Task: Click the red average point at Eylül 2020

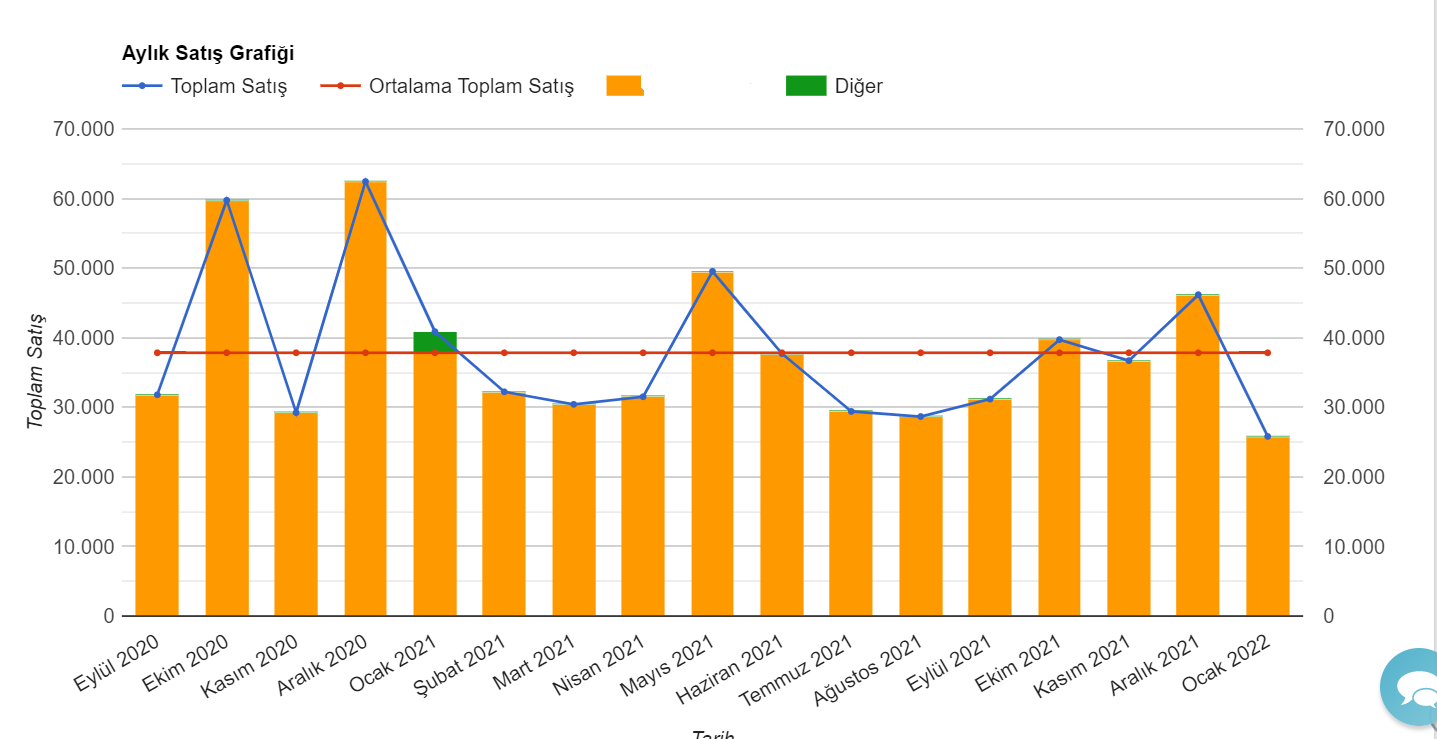Action: 157,353
